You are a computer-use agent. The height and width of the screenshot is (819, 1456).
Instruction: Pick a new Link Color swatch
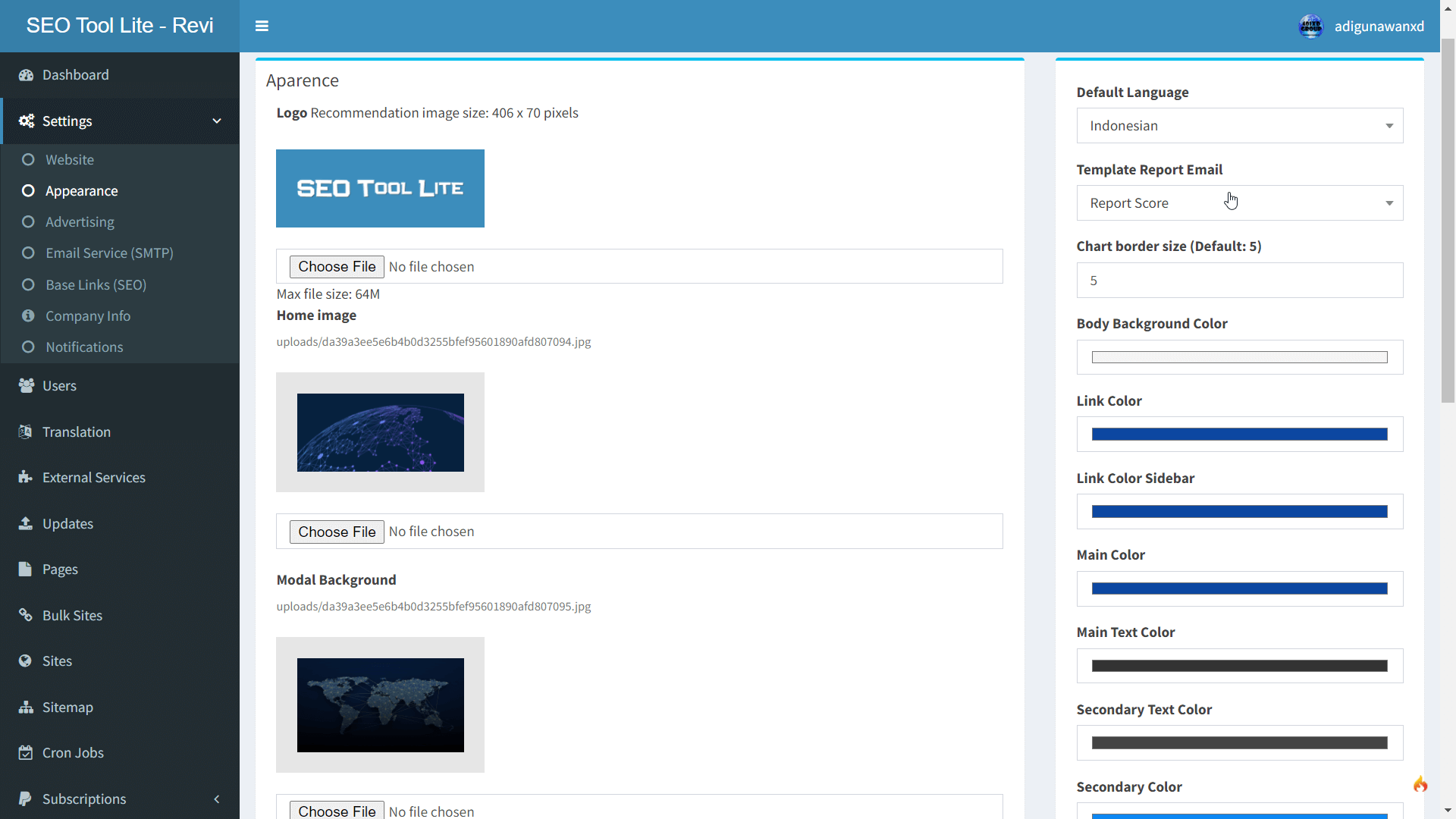tap(1239, 434)
